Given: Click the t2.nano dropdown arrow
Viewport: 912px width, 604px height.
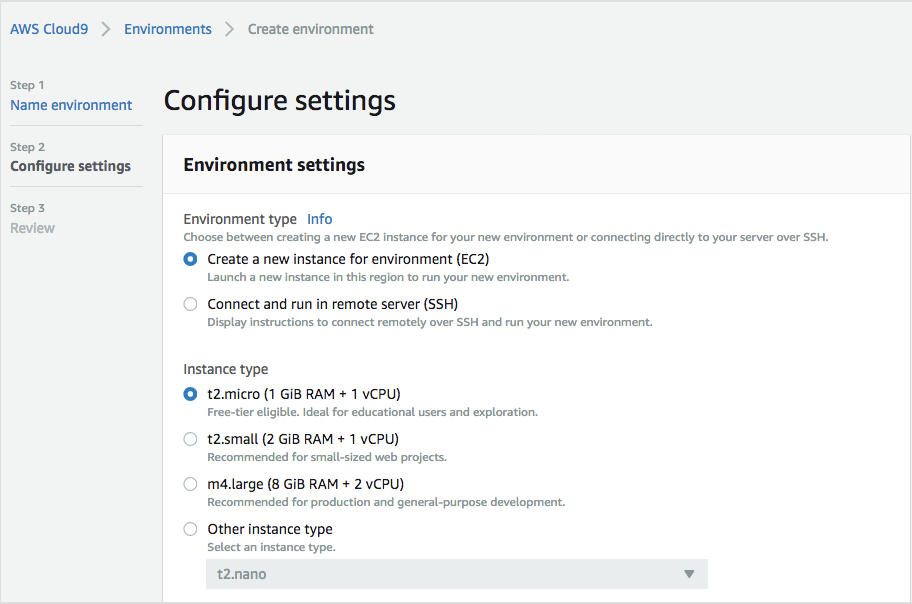Looking at the screenshot, I should pos(688,574).
